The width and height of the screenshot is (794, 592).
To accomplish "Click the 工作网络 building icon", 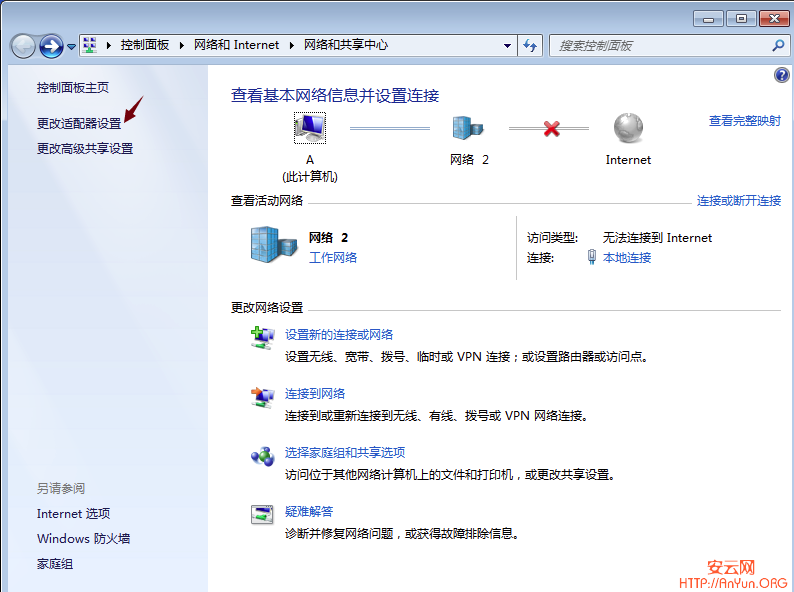I will point(273,245).
